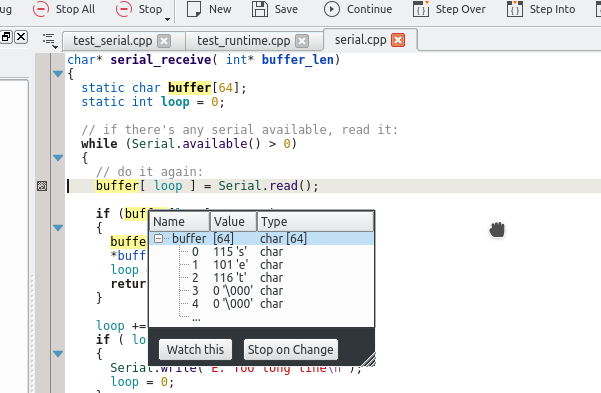Click the '// do it again:' comment

149,172
